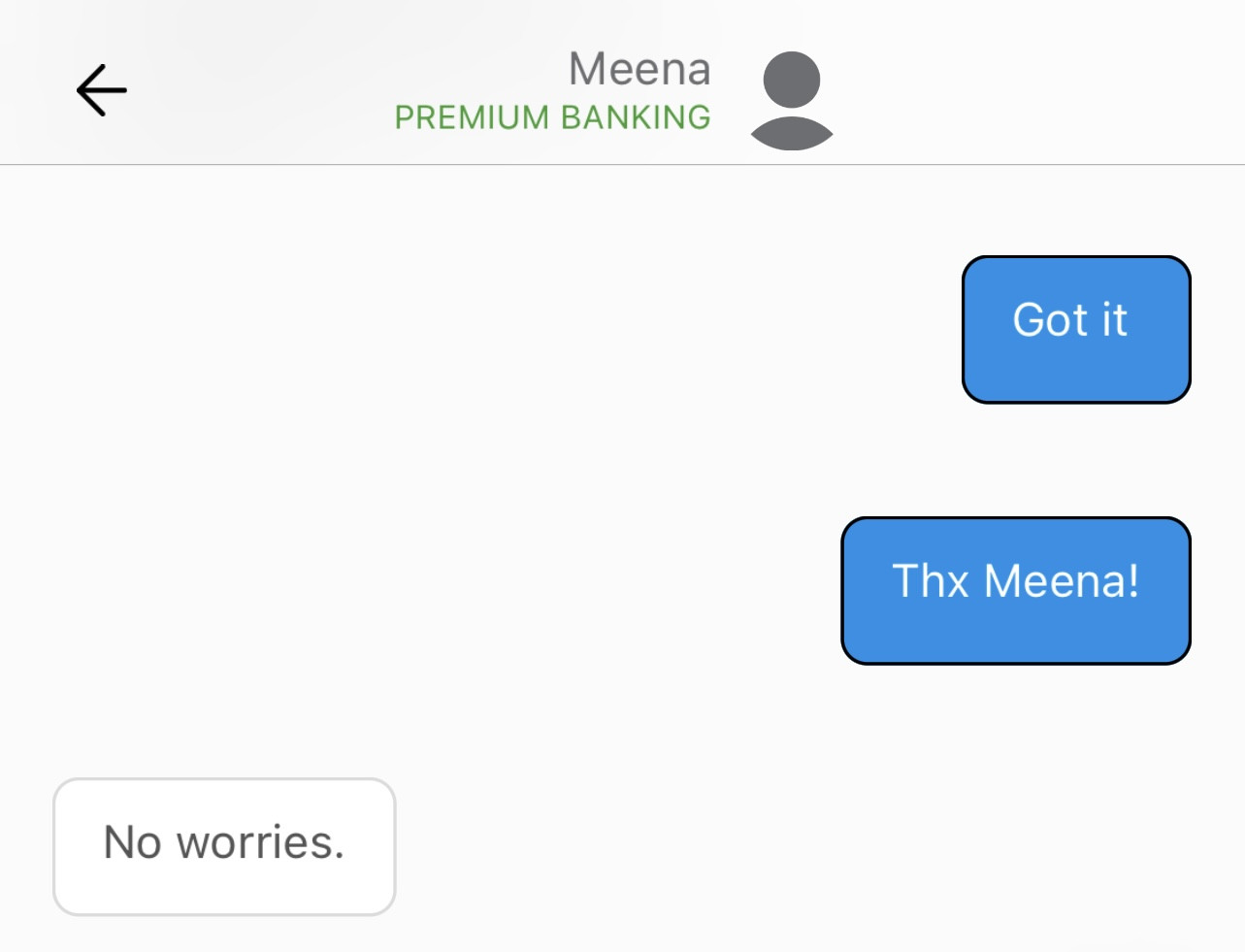Click the "No worries." received message
The height and width of the screenshot is (952, 1245).
click(x=224, y=845)
